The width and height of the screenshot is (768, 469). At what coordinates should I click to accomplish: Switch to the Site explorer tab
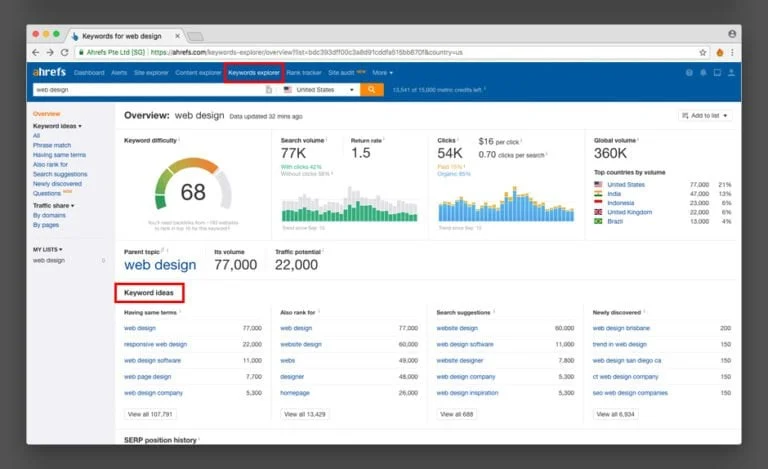(151, 73)
